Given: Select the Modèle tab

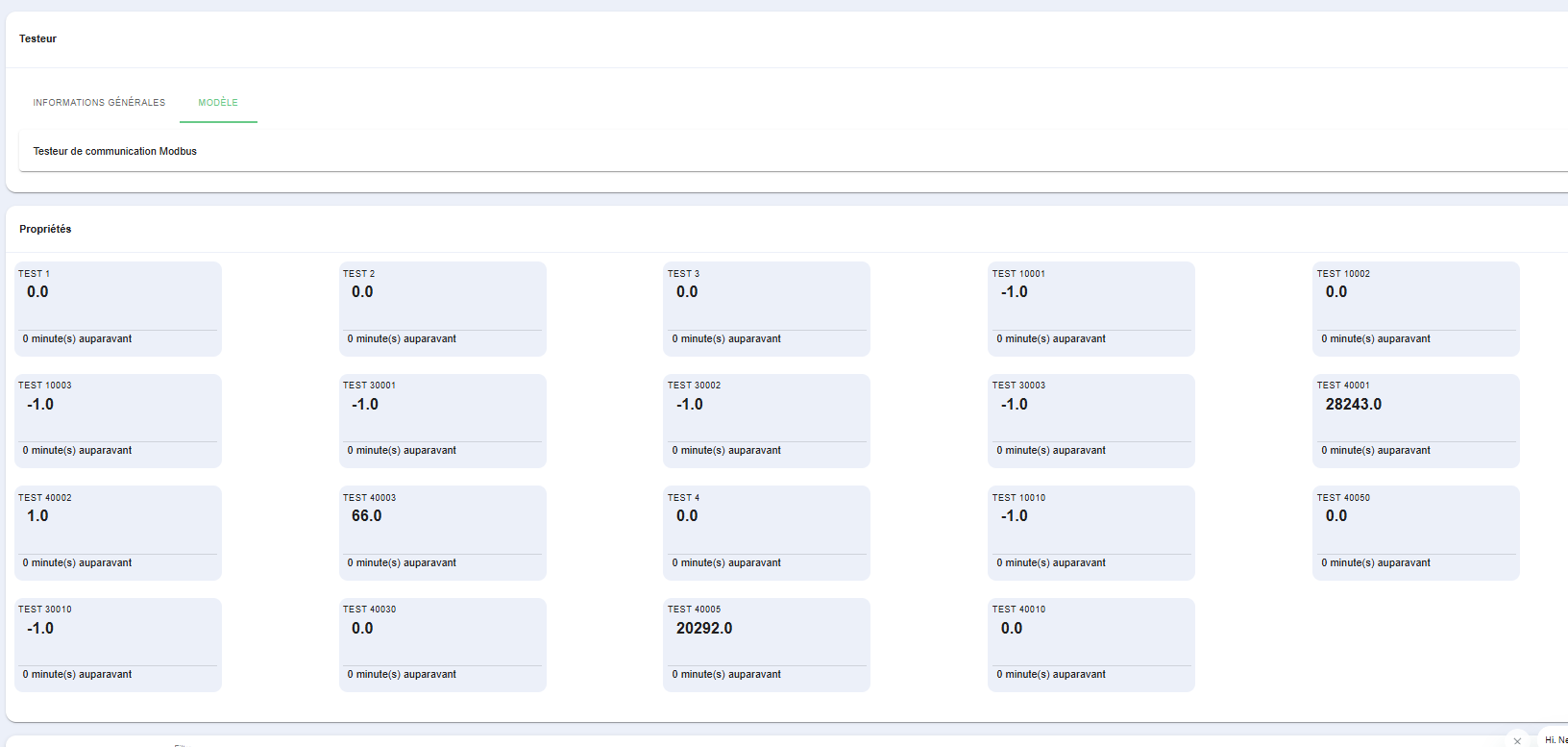Looking at the screenshot, I should tap(218, 103).
